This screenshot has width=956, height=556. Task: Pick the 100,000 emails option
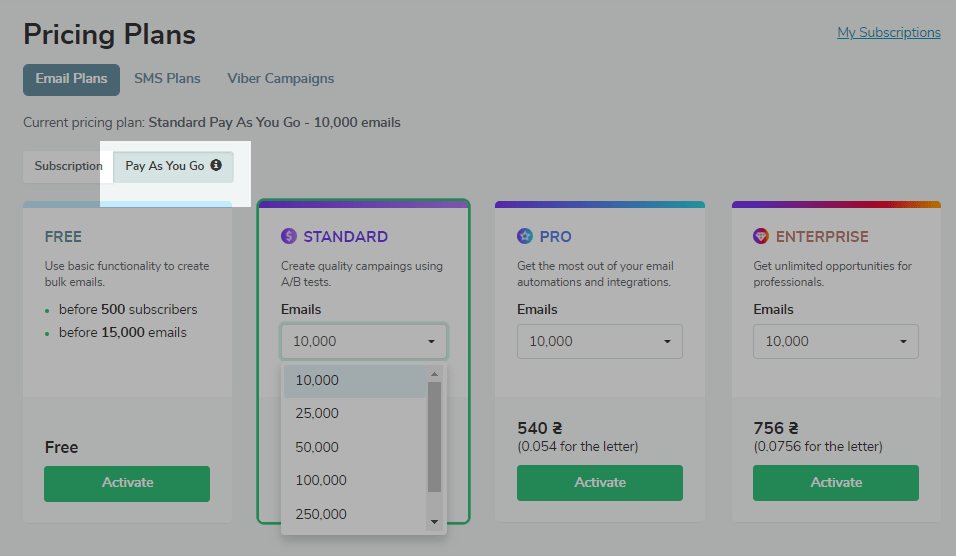pos(321,480)
